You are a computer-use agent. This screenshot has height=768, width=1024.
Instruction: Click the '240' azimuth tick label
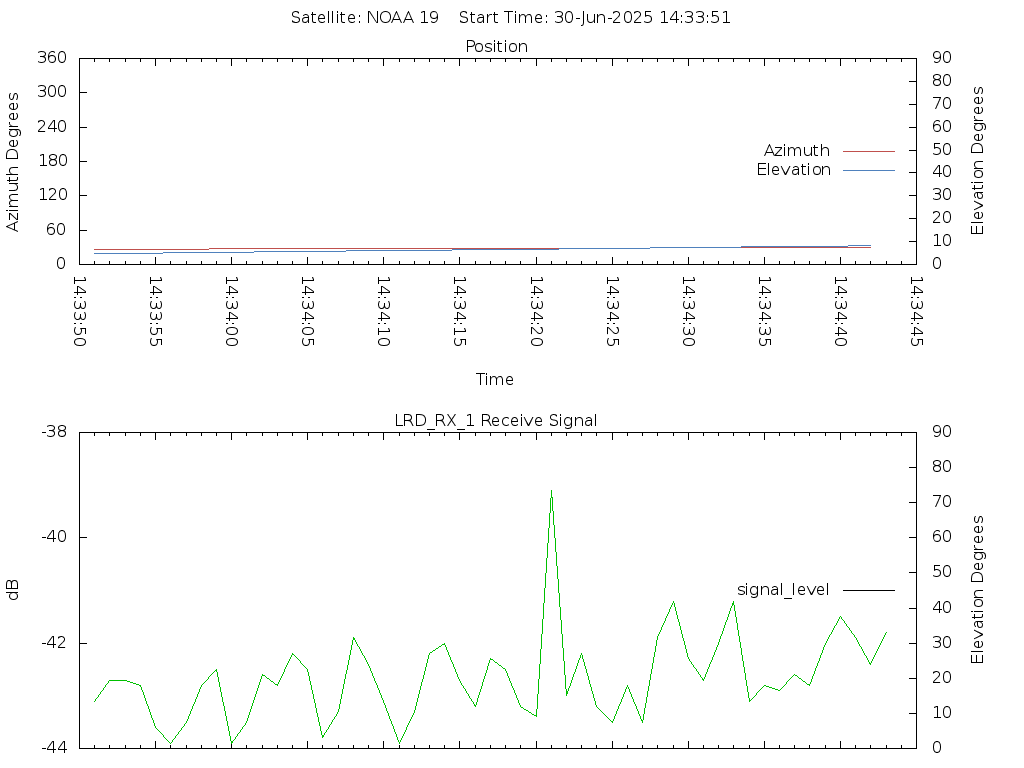coord(52,126)
